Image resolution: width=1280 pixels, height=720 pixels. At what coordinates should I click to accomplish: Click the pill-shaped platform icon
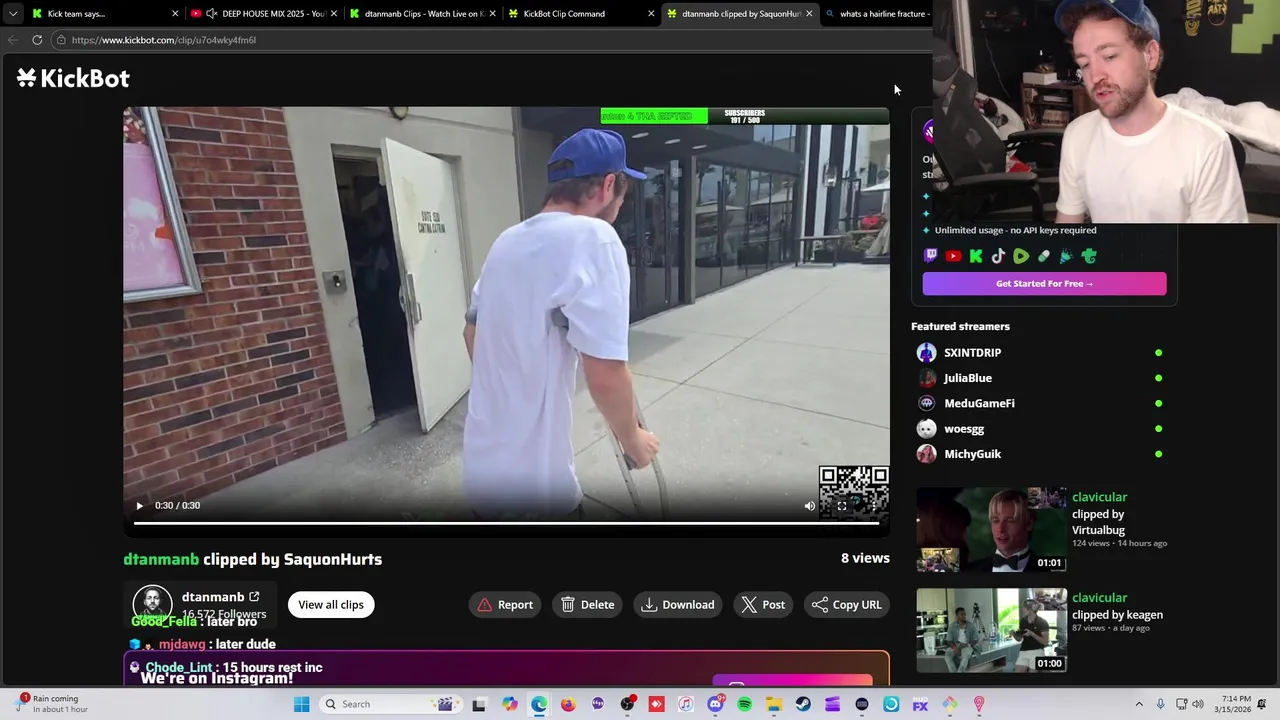tap(1044, 256)
